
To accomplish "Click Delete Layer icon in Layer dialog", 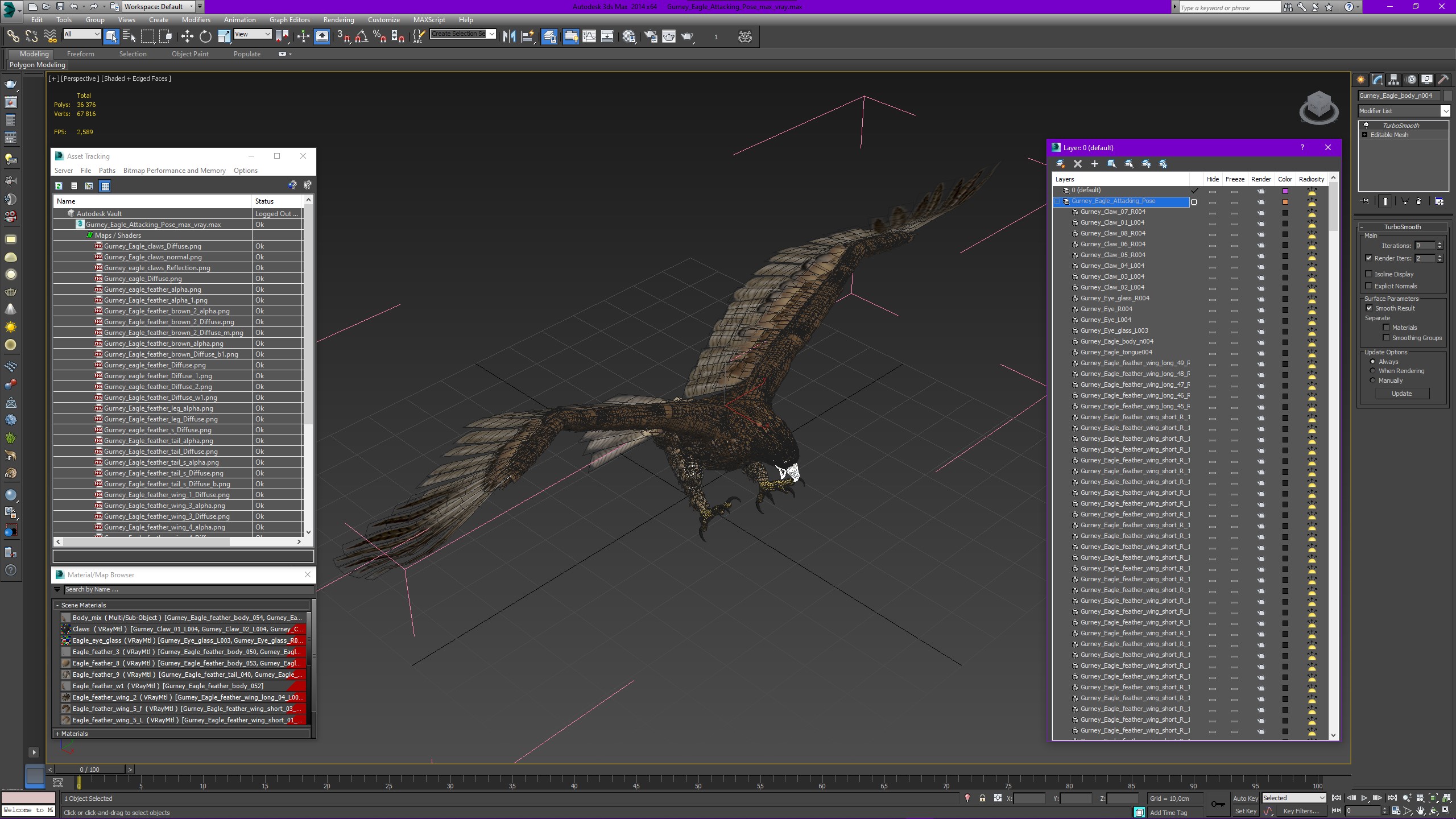I will 1077,164.
